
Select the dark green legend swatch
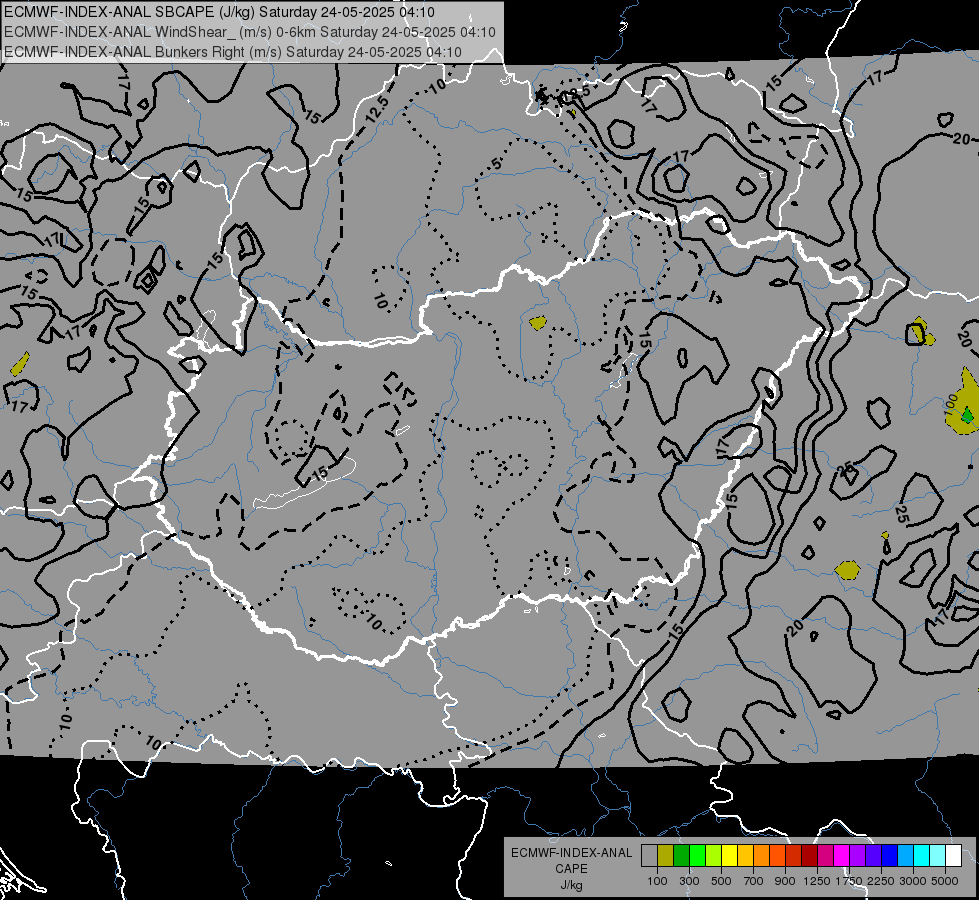click(681, 855)
